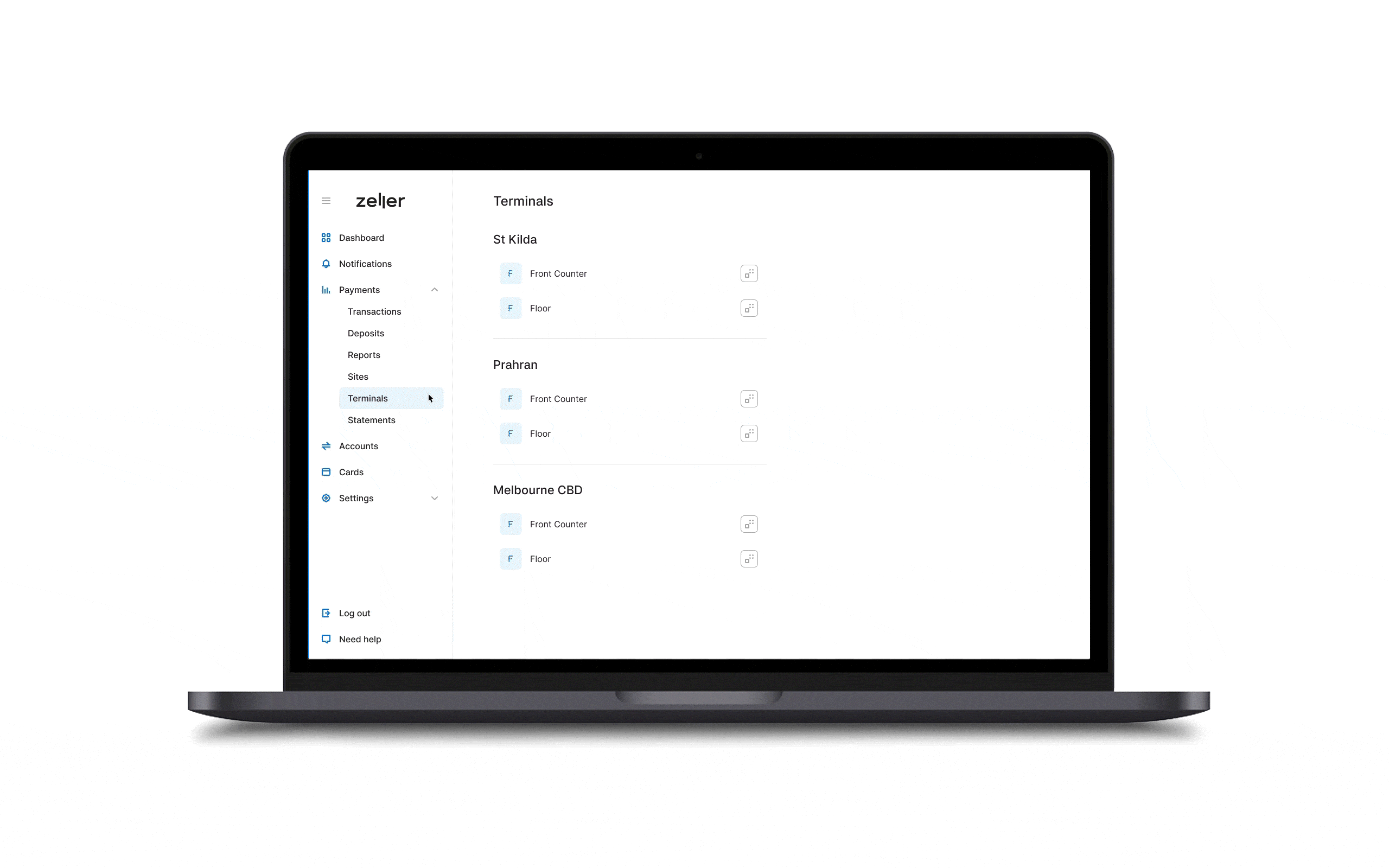Click the Melbourne CBD Front Counter icon
1389x868 pixels.
coord(510,524)
